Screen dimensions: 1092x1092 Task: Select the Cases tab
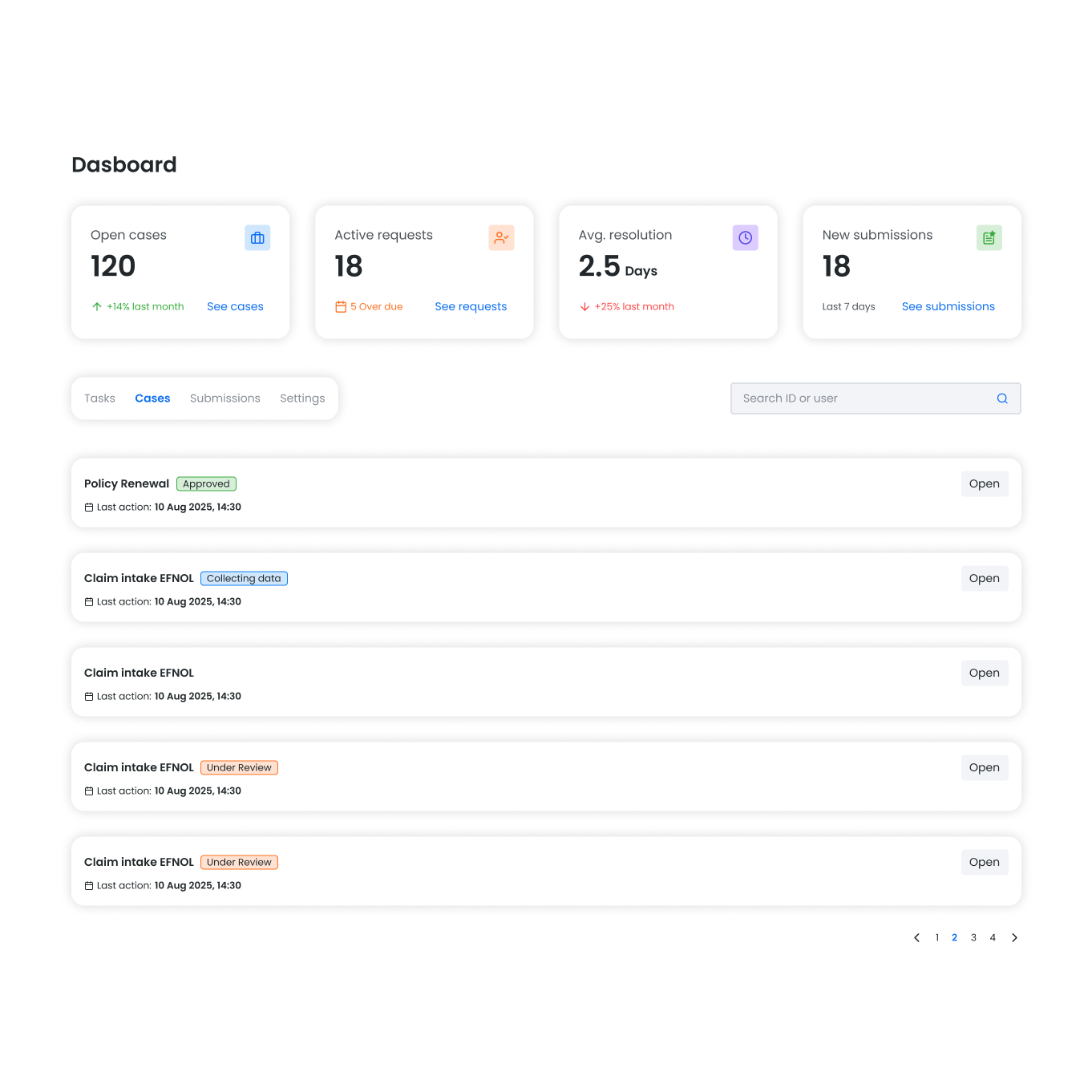pos(152,398)
